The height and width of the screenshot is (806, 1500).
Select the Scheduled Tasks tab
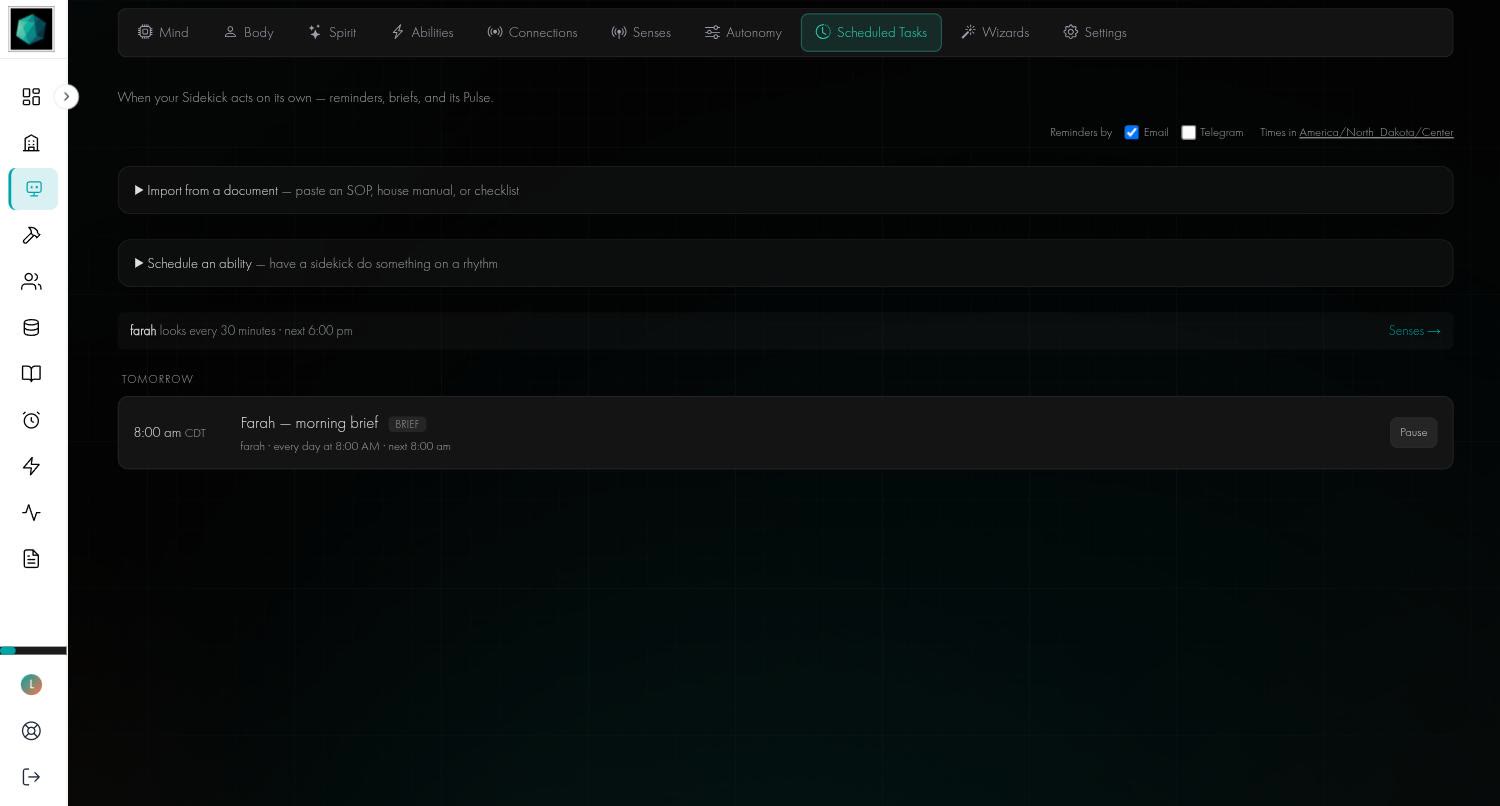pyautogui.click(x=871, y=32)
